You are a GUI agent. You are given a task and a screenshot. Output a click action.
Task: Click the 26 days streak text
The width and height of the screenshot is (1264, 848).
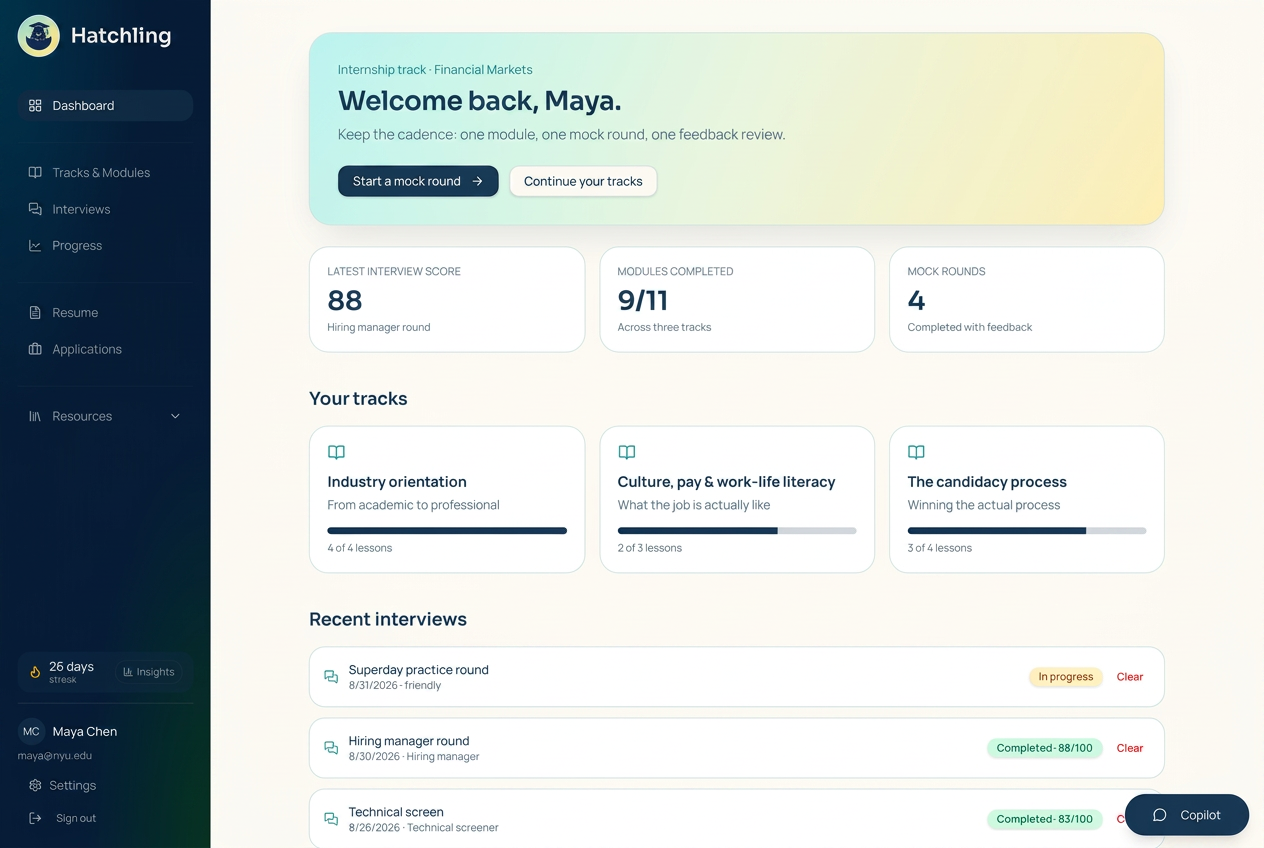[71, 667]
